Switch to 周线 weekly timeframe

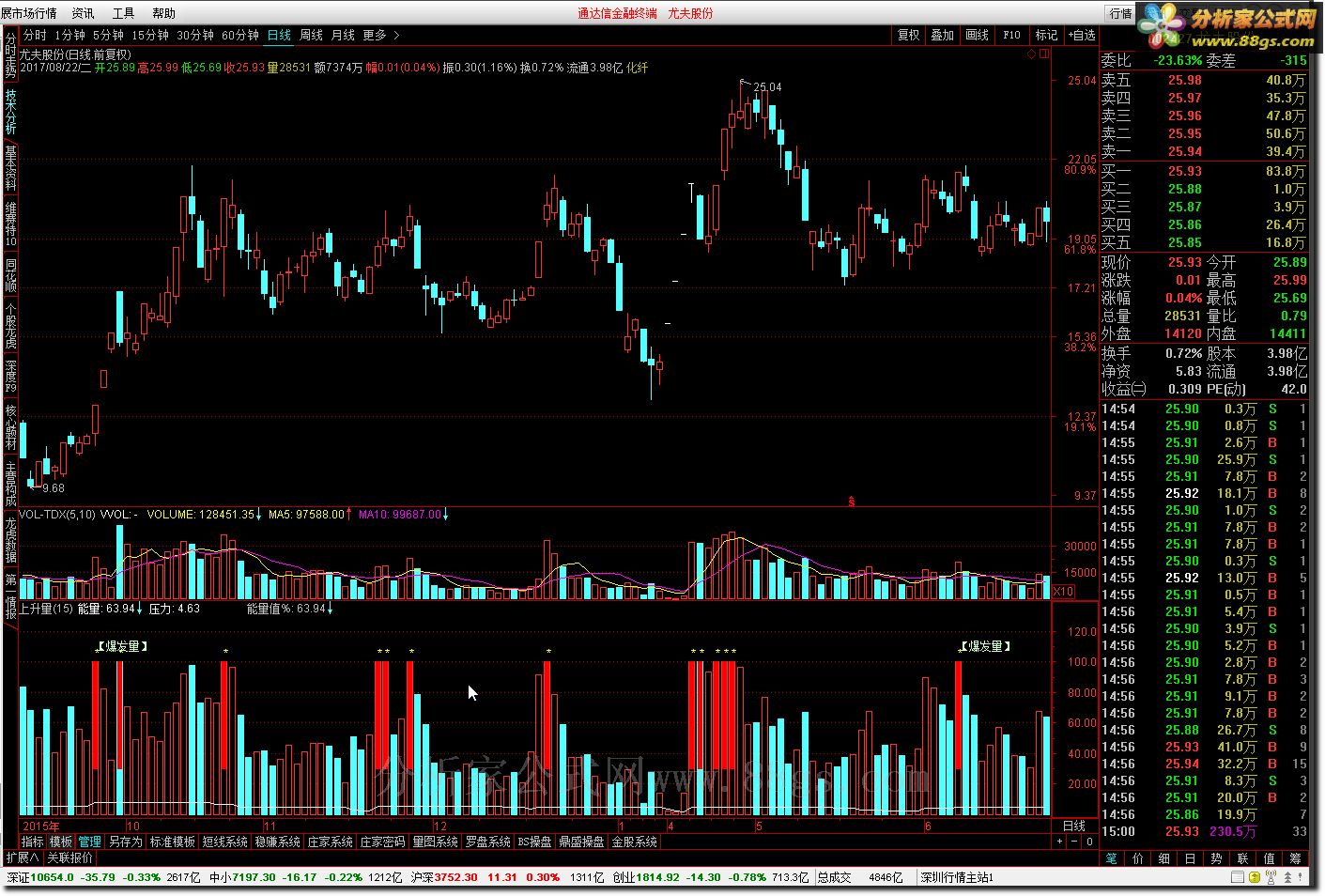(x=311, y=35)
